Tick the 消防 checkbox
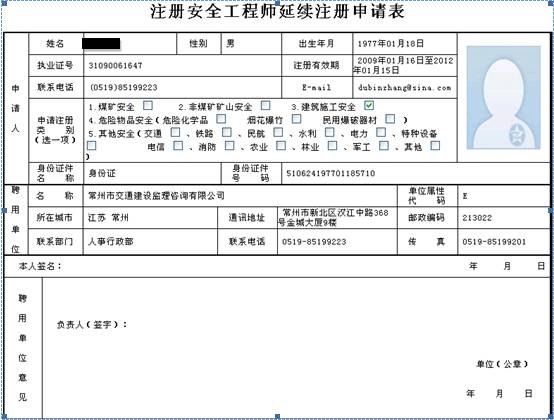The width and height of the screenshot is (554, 420). pos(230,146)
